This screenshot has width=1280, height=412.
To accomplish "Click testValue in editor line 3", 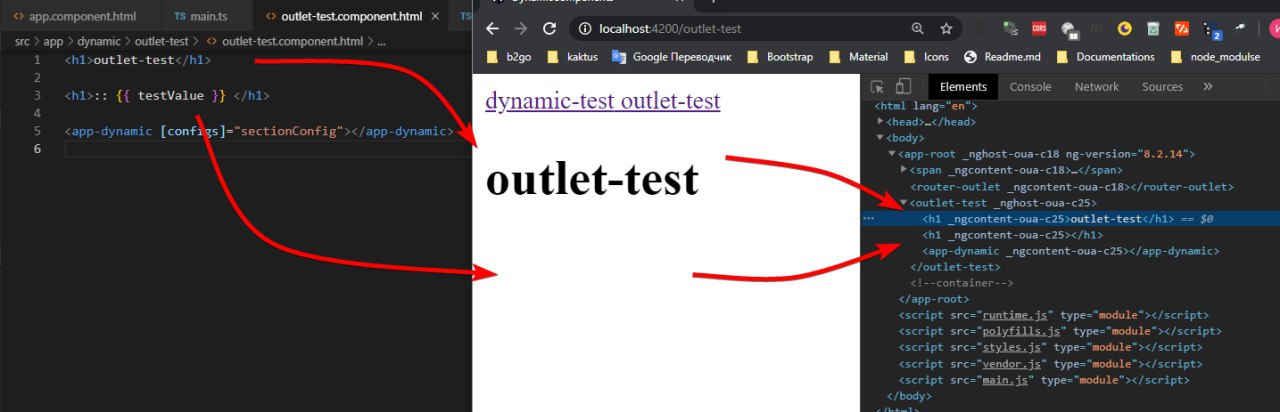I will pyautogui.click(x=170, y=96).
